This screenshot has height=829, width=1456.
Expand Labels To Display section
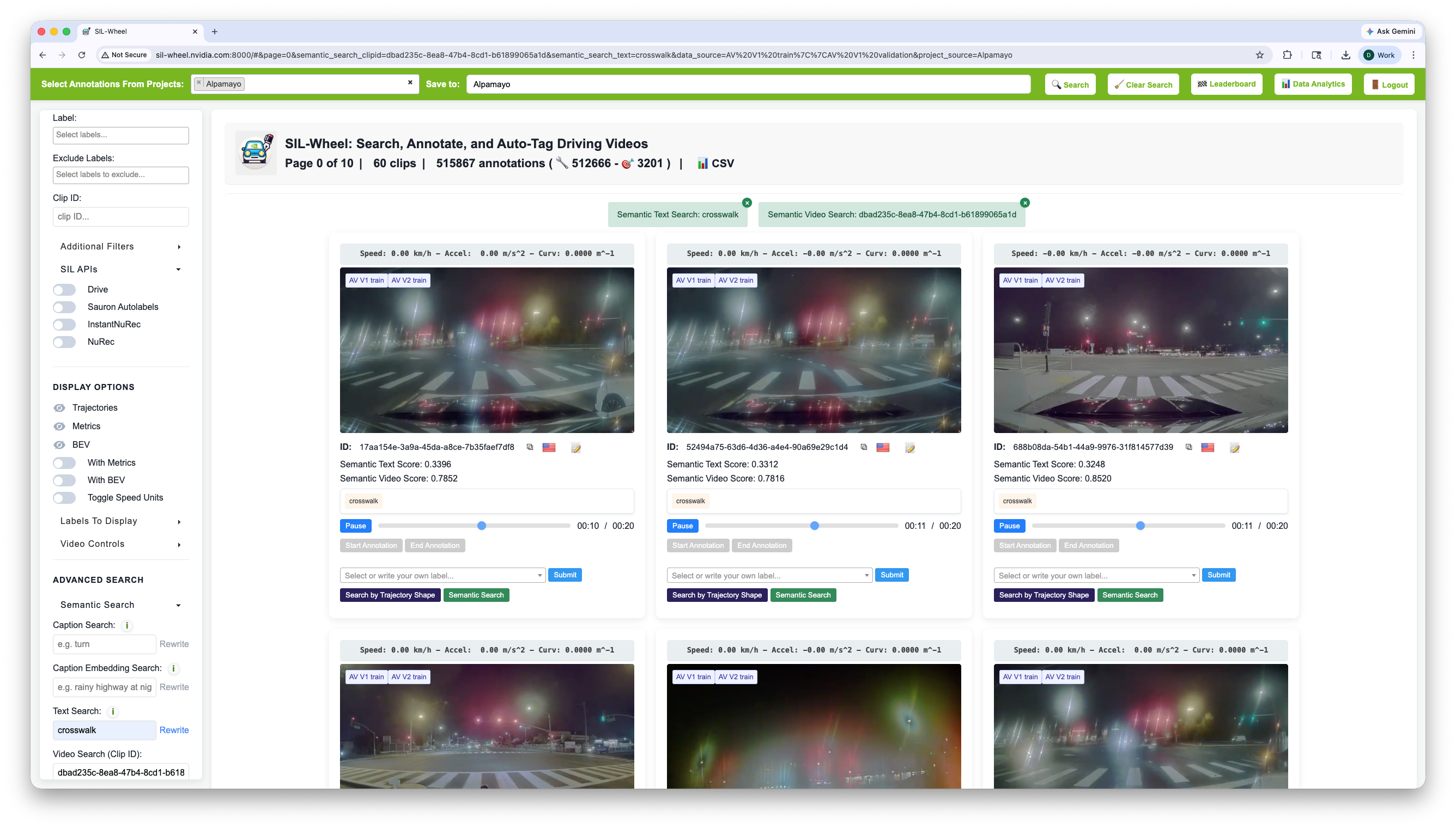click(x=120, y=521)
